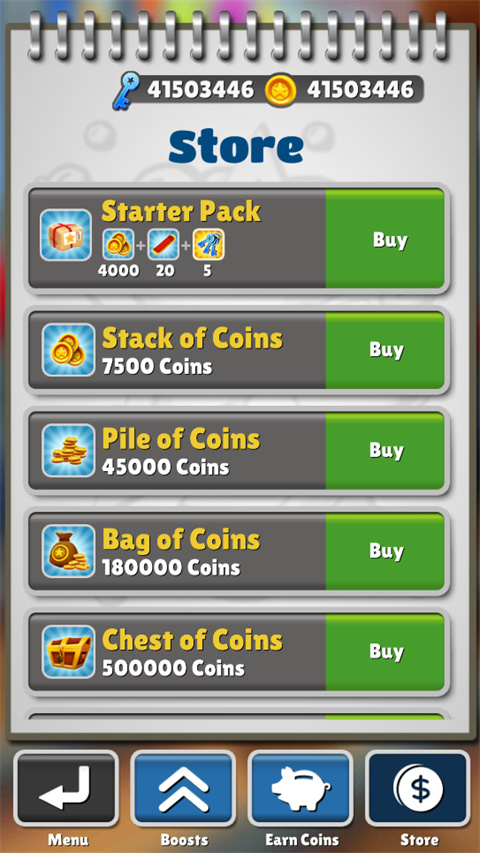Tap the hoverboard icon in Starter Pack

164,245
